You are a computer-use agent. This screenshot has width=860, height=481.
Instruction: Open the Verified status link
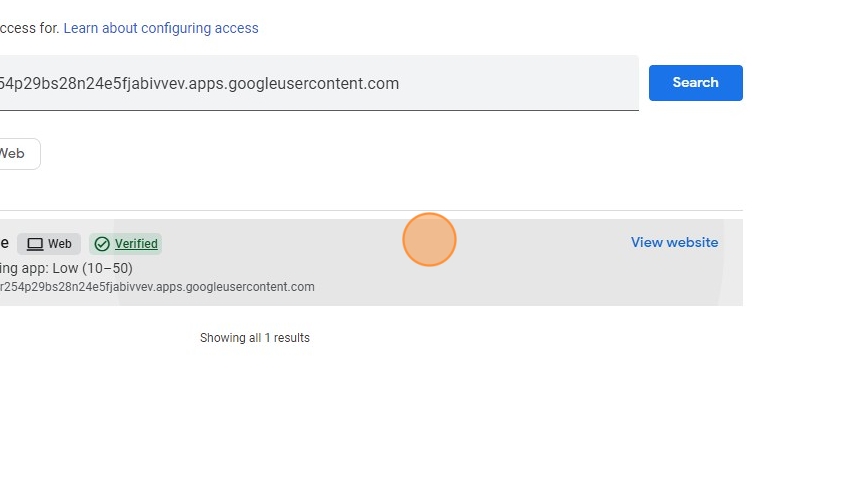click(136, 244)
